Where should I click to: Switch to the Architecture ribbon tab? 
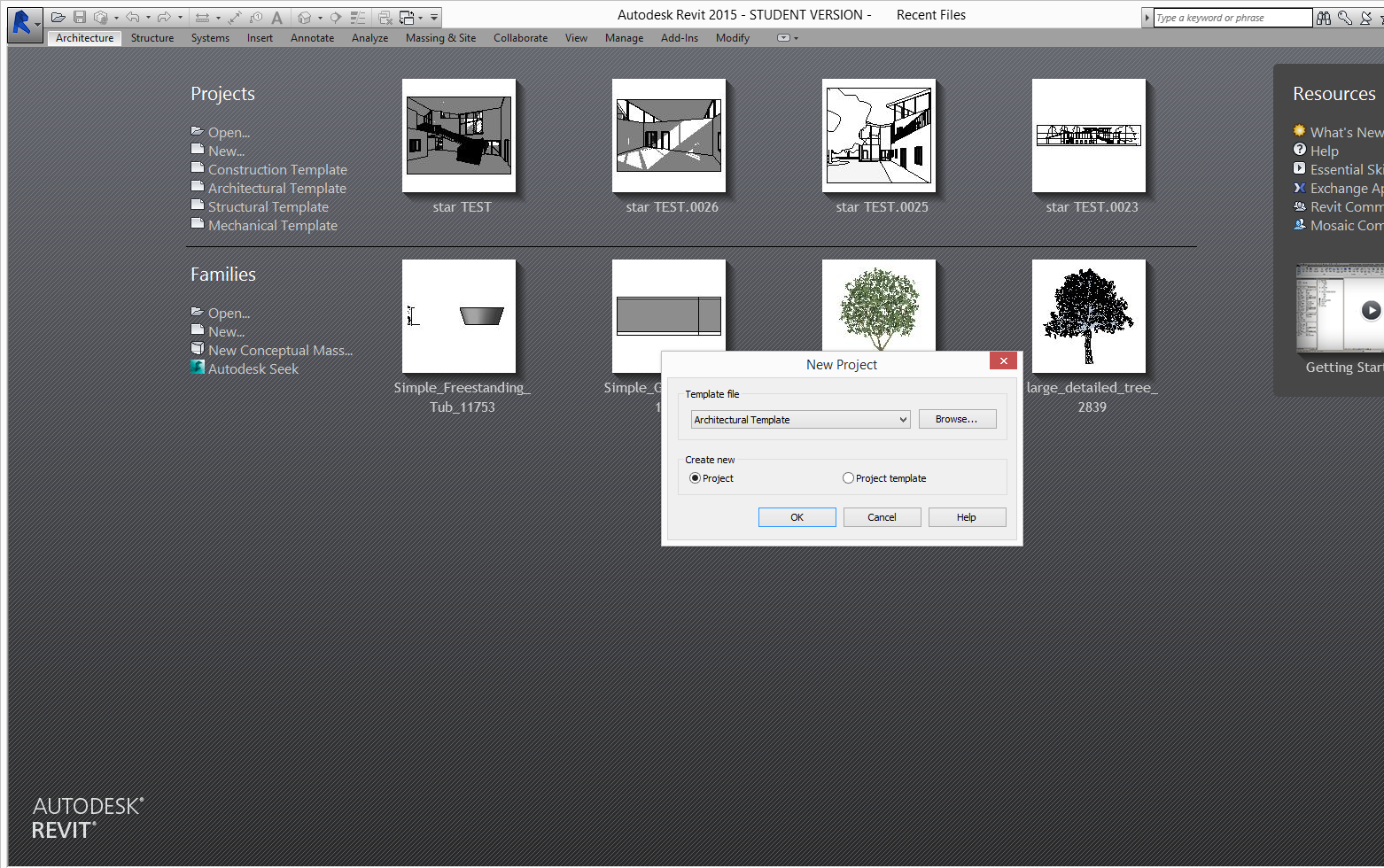[85, 38]
